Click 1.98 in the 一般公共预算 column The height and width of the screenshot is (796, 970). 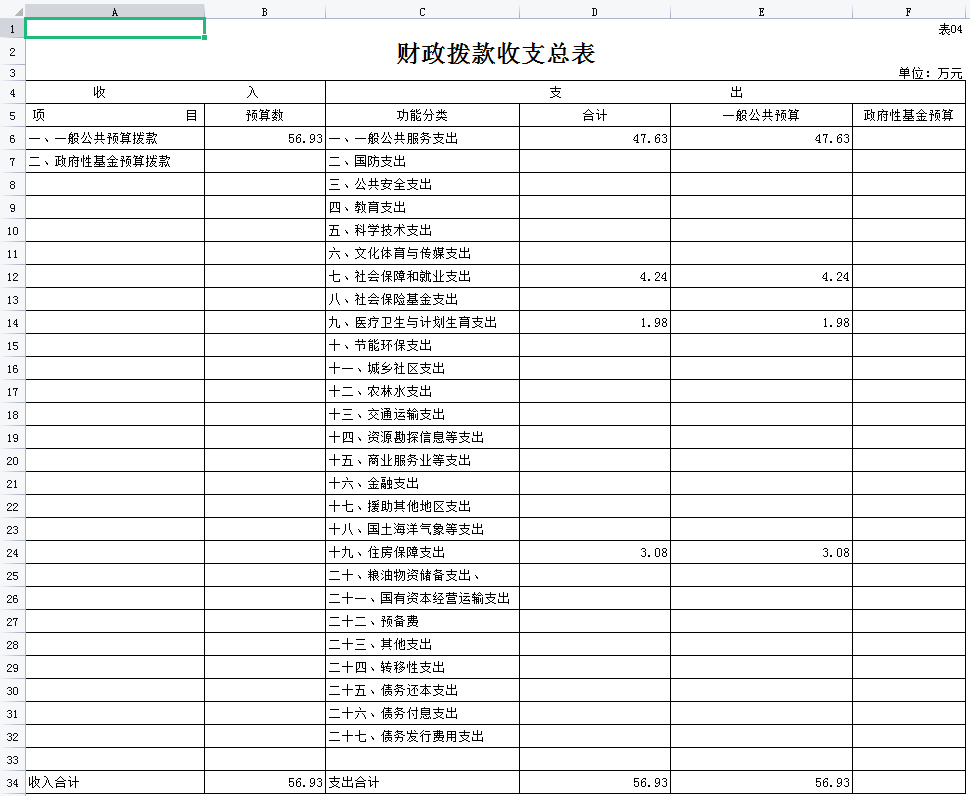point(835,322)
